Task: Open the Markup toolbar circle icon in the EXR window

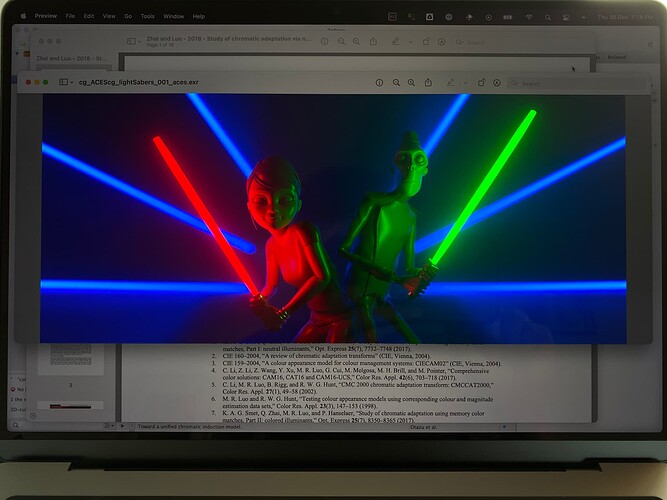Action: [497, 83]
